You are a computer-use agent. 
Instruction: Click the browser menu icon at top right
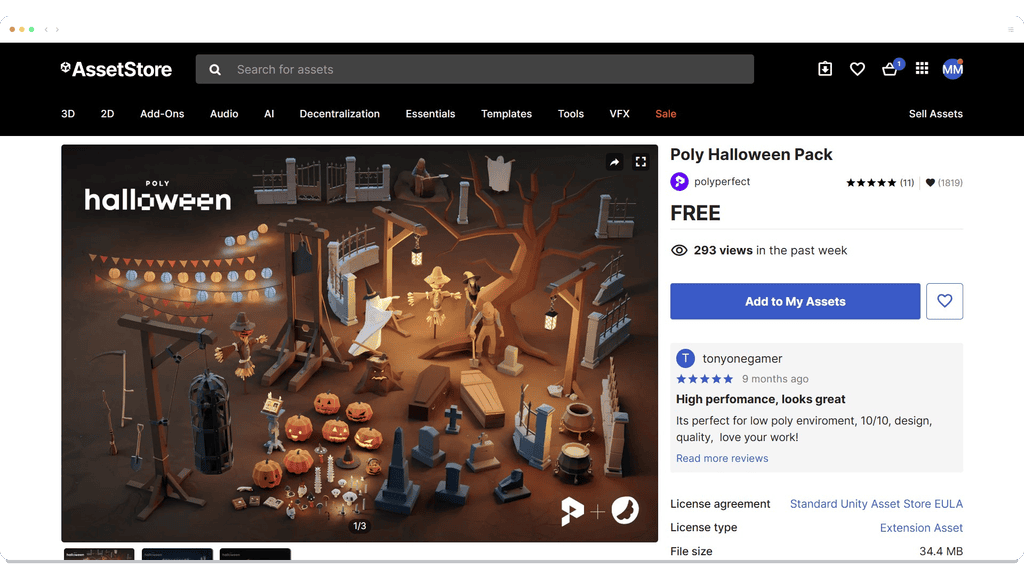point(1010,29)
